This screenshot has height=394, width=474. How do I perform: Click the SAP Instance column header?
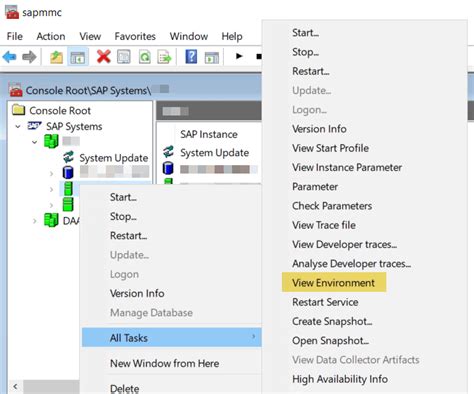click(209, 134)
